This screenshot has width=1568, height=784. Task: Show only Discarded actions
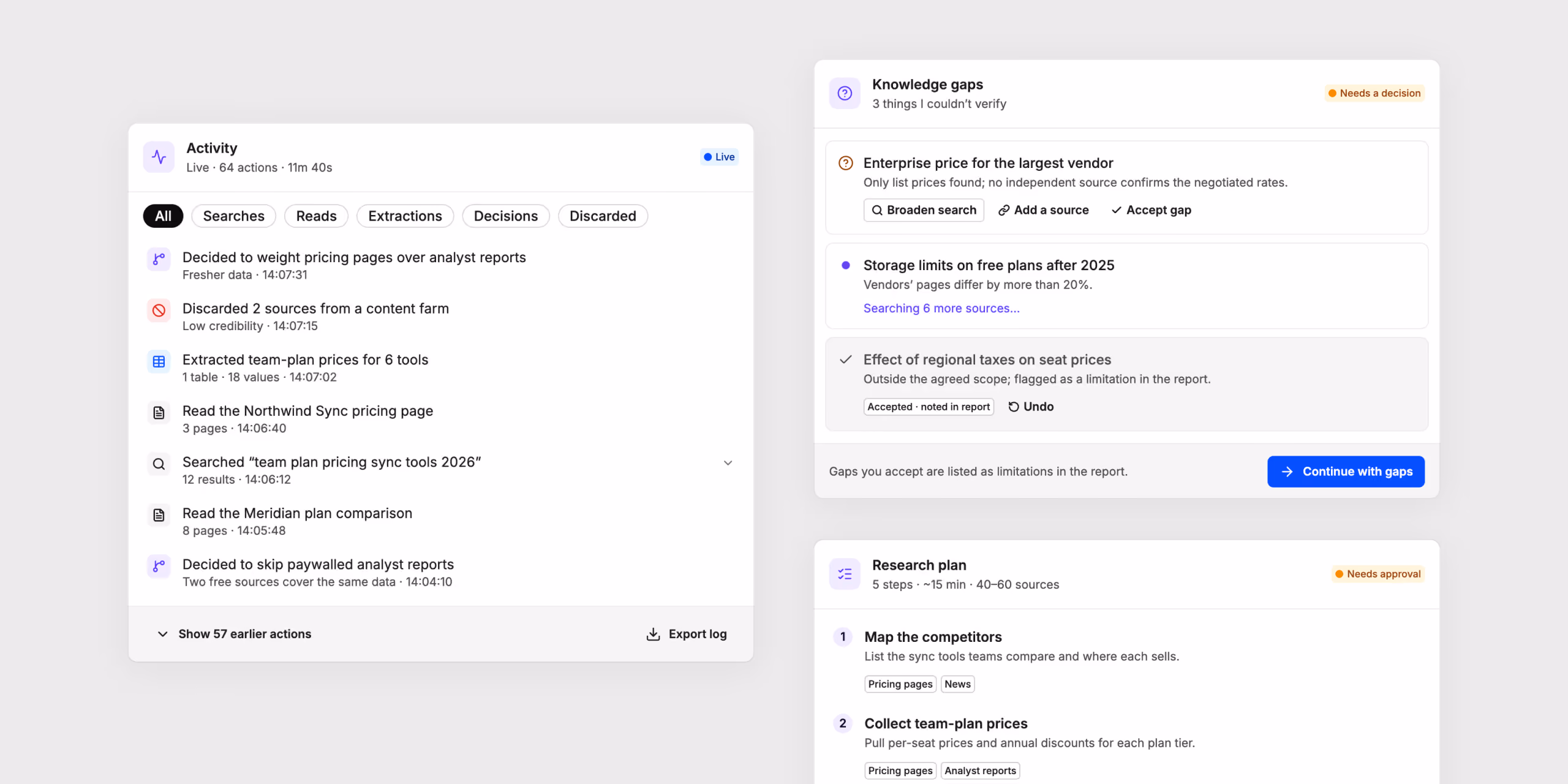[603, 216]
